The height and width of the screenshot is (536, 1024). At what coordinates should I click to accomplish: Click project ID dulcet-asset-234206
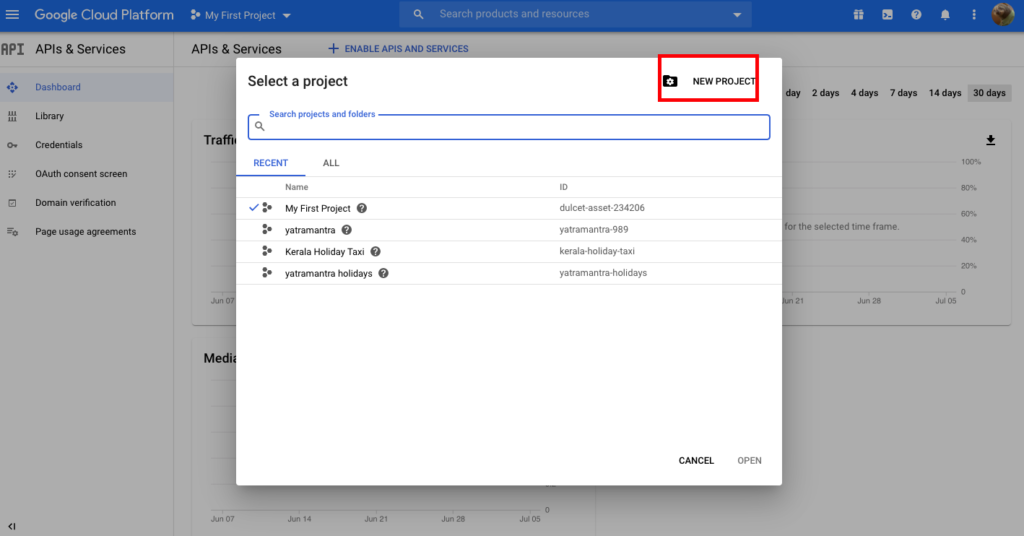(601, 208)
